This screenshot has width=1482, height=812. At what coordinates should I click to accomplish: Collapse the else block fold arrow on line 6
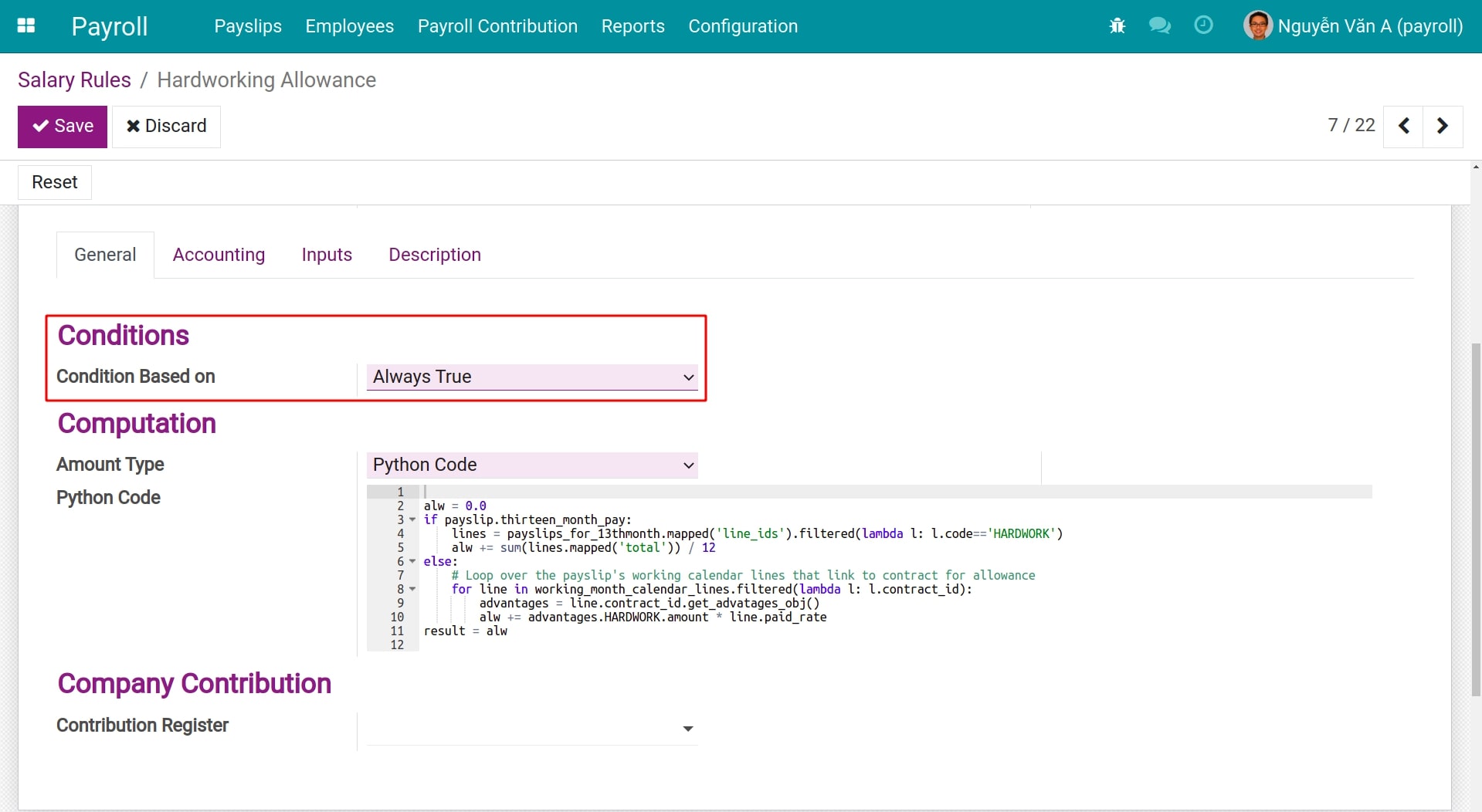412,562
